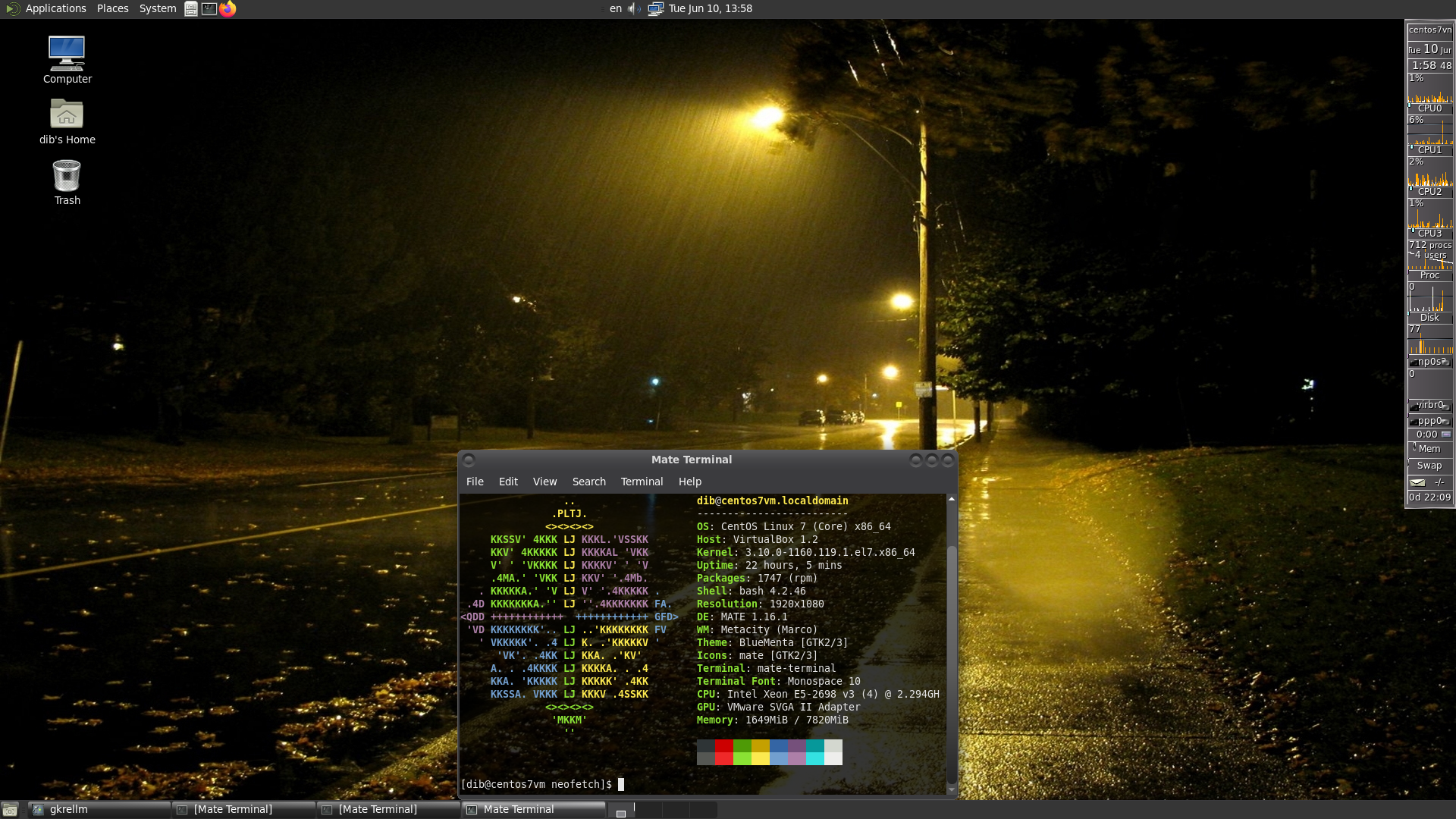Viewport: 1456px width, 819px height.
Task: Open the File menu in Mate Terminal
Action: pos(475,482)
